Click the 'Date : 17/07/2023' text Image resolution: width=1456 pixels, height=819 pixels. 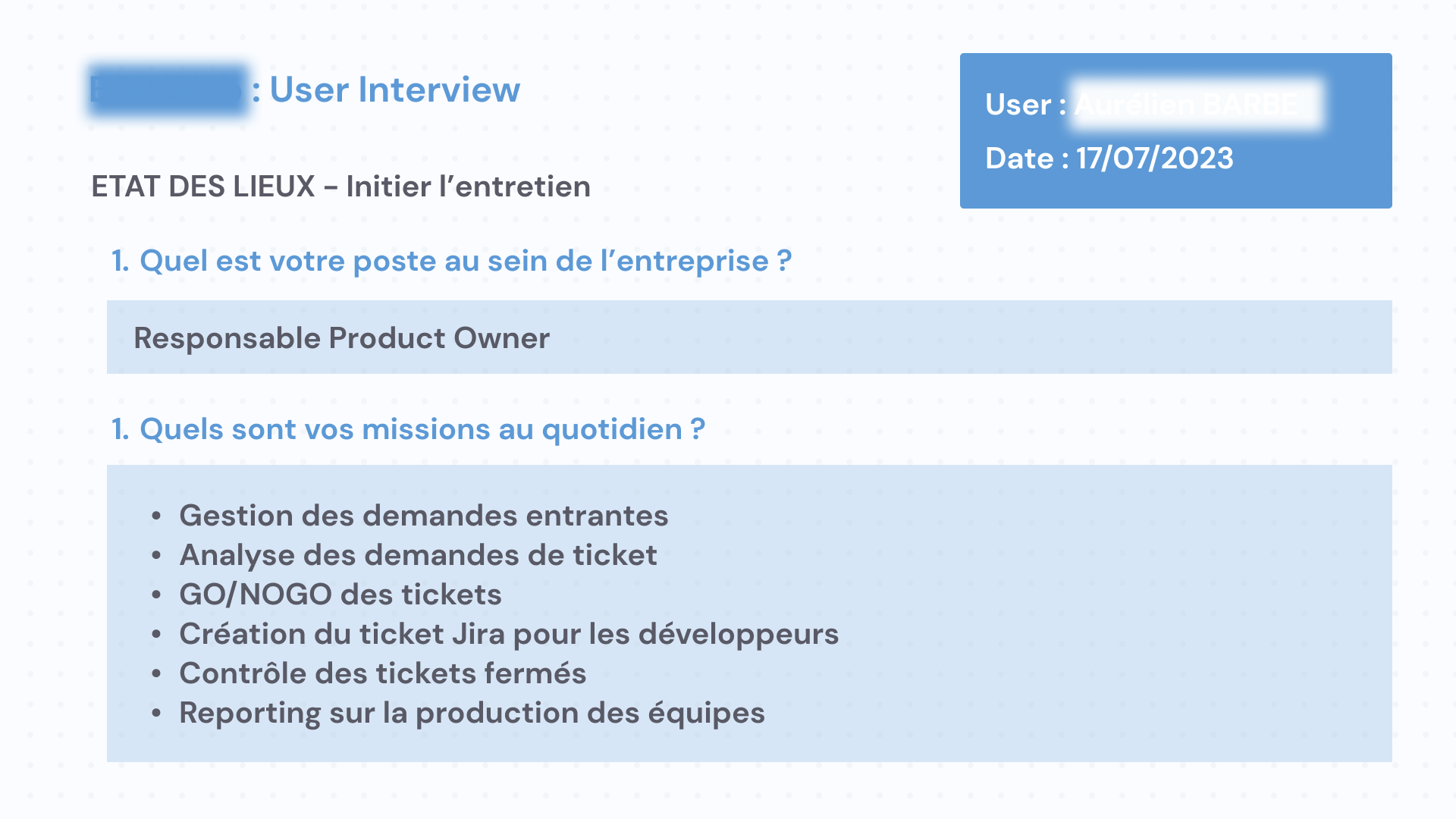click(1109, 158)
